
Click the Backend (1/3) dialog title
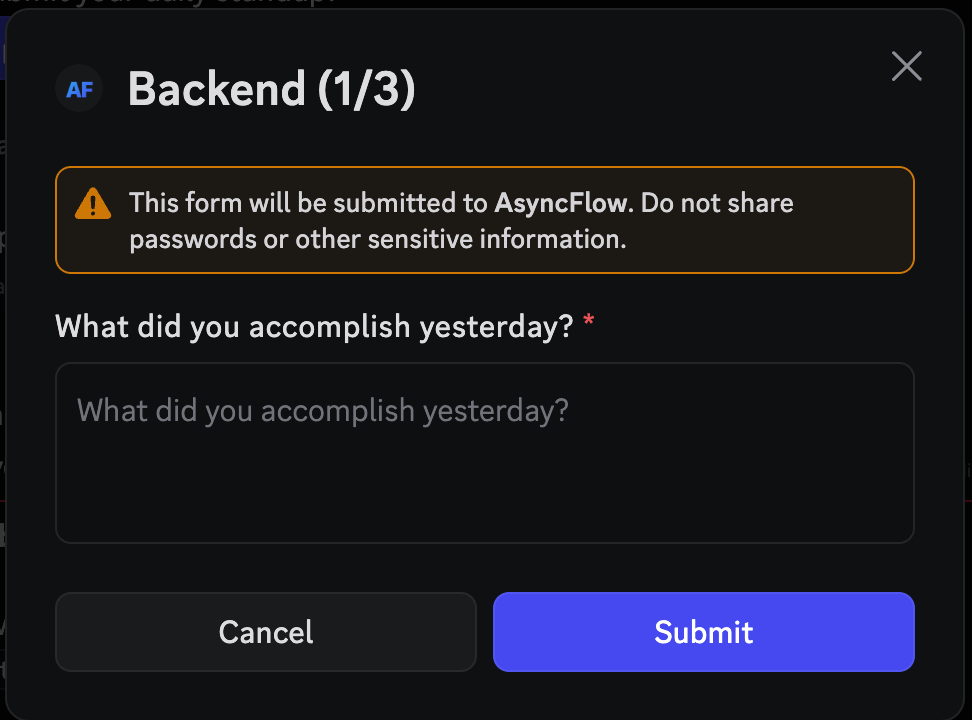click(x=270, y=88)
